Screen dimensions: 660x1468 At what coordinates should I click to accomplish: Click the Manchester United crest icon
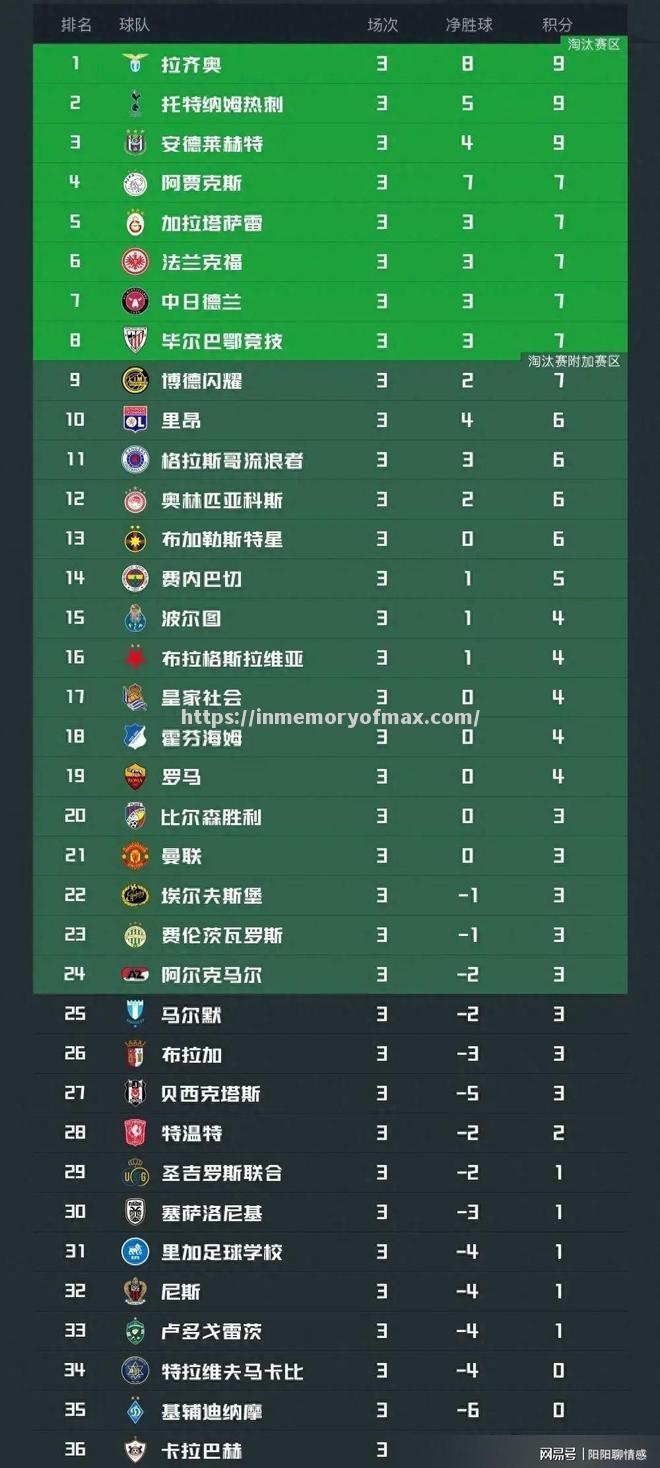[x=134, y=856]
